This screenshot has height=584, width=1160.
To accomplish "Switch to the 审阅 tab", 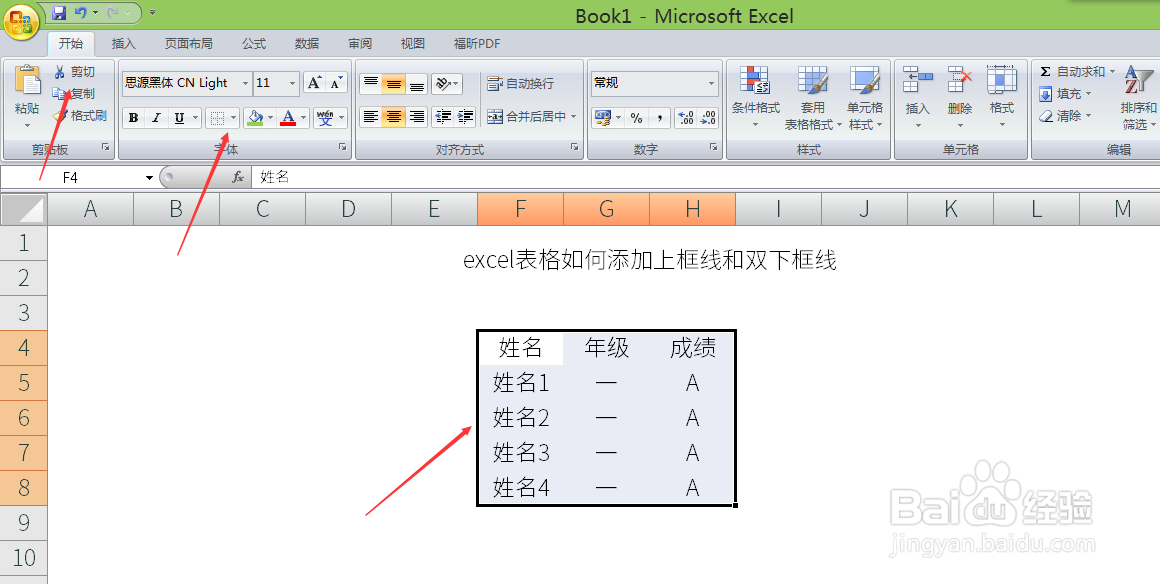I will click(x=360, y=44).
